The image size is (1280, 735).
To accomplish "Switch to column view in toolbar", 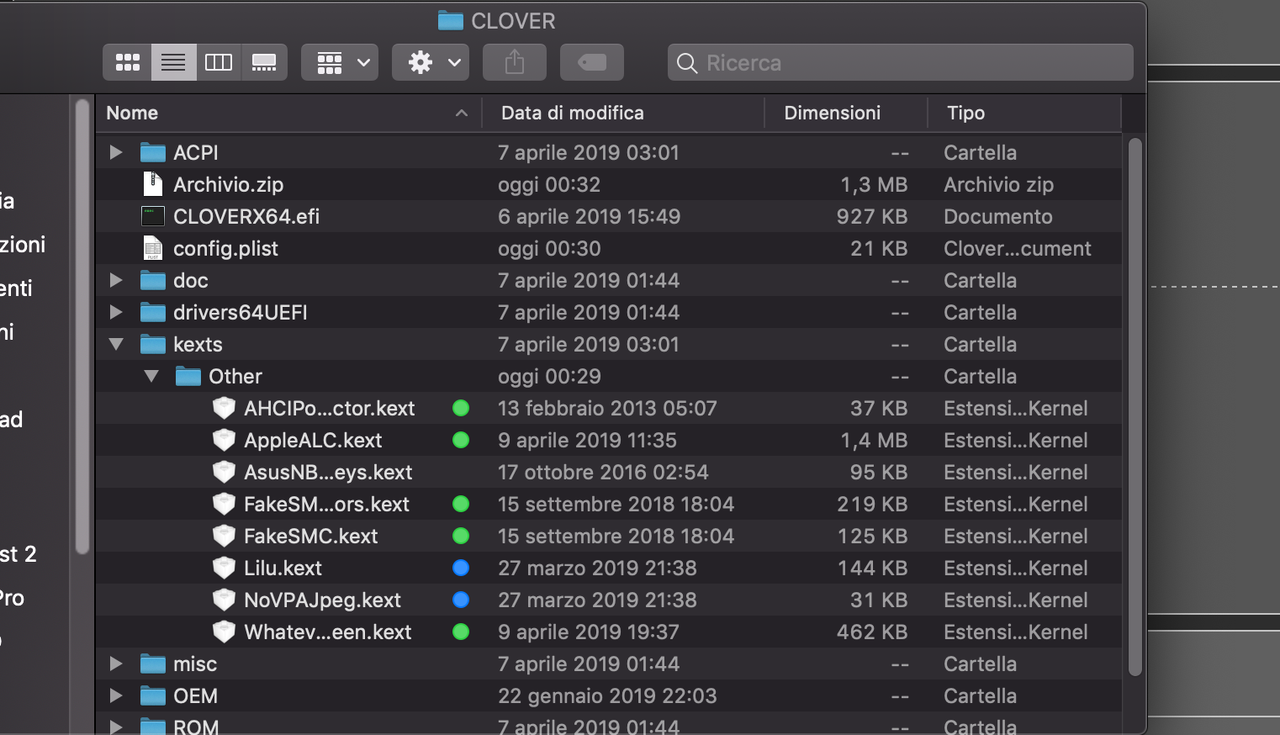I will pyautogui.click(x=218, y=63).
